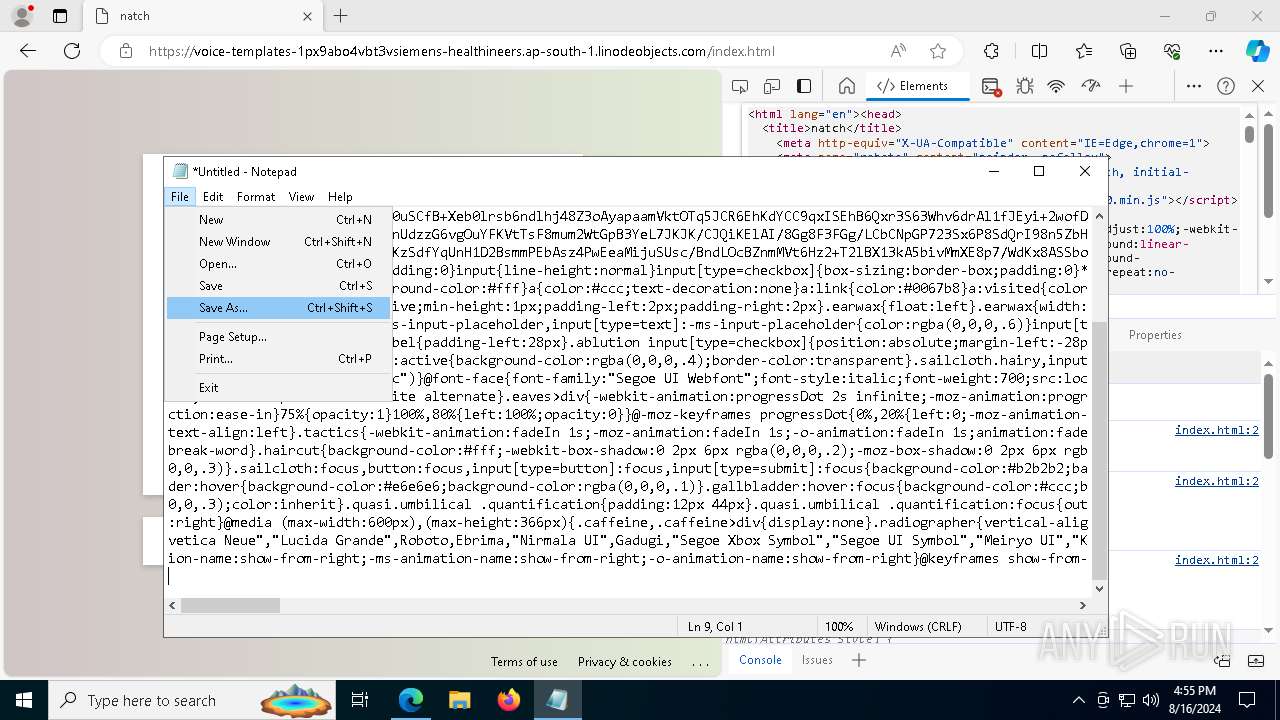
Task: Click the Windows Start button
Action: 24,700
